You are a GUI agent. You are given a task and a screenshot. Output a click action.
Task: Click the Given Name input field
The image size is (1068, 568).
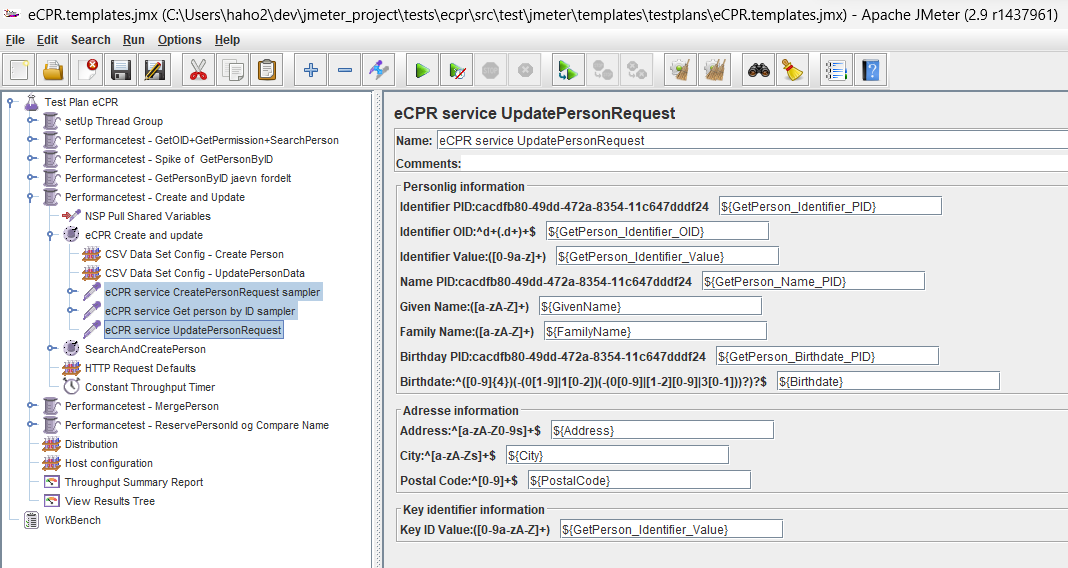coord(650,306)
